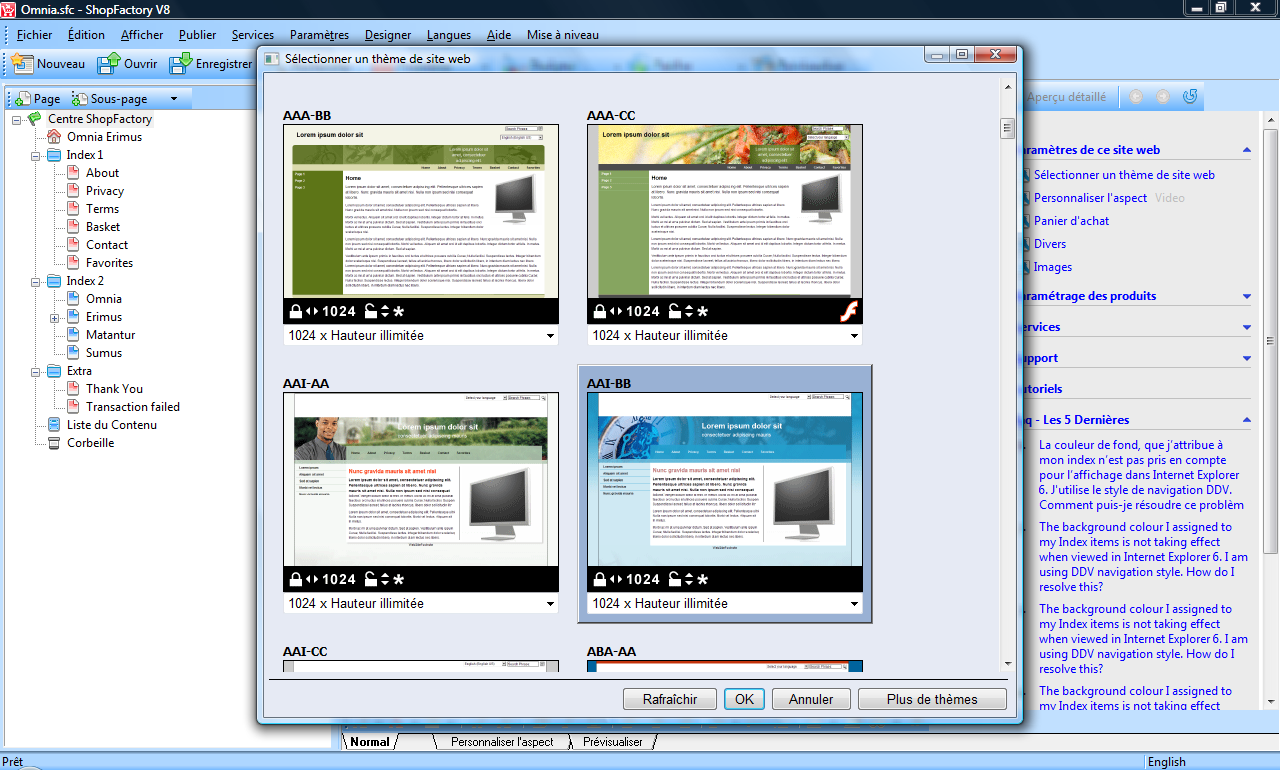The image size is (1280, 770).
Task: Click the Flash icon on AAA-CC theme
Action: [x=847, y=311]
